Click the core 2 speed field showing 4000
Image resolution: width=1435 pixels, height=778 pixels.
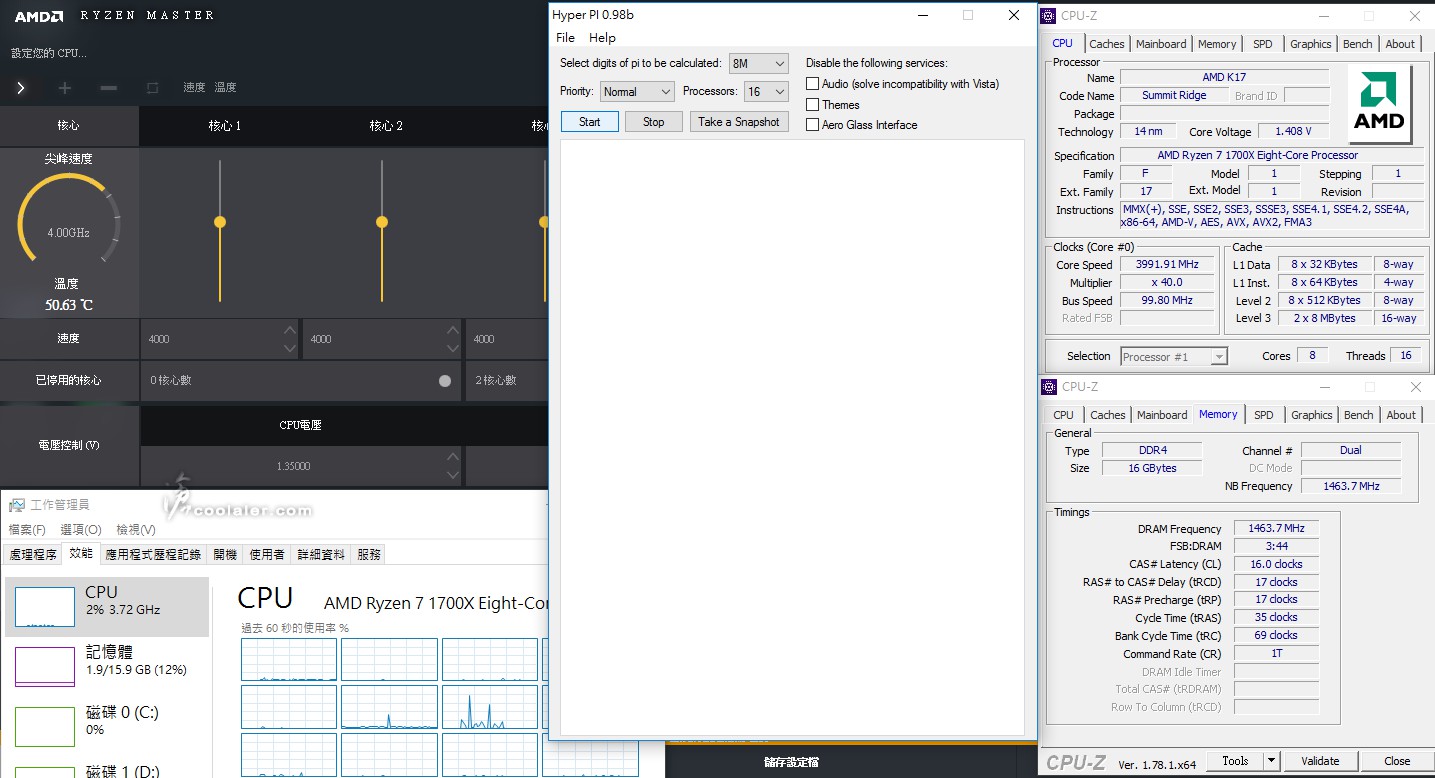point(382,339)
